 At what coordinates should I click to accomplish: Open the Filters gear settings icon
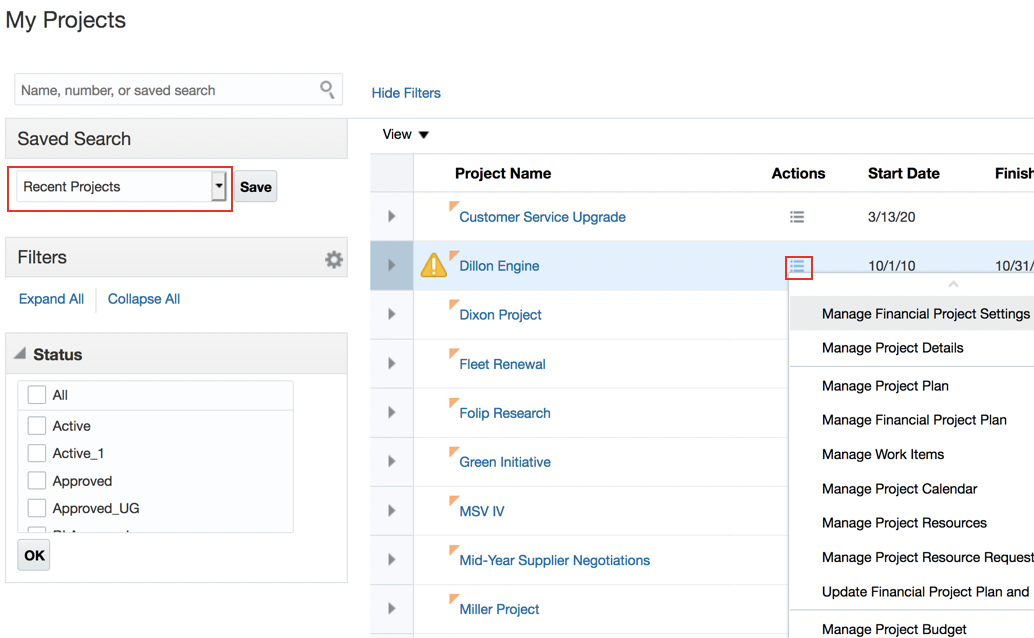point(334,259)
